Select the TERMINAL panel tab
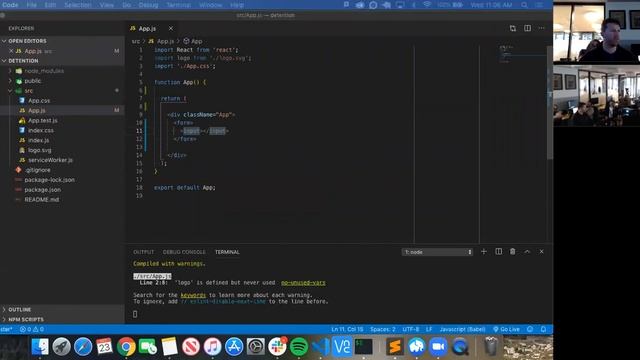The image size is (640, 360). [227, 252]
